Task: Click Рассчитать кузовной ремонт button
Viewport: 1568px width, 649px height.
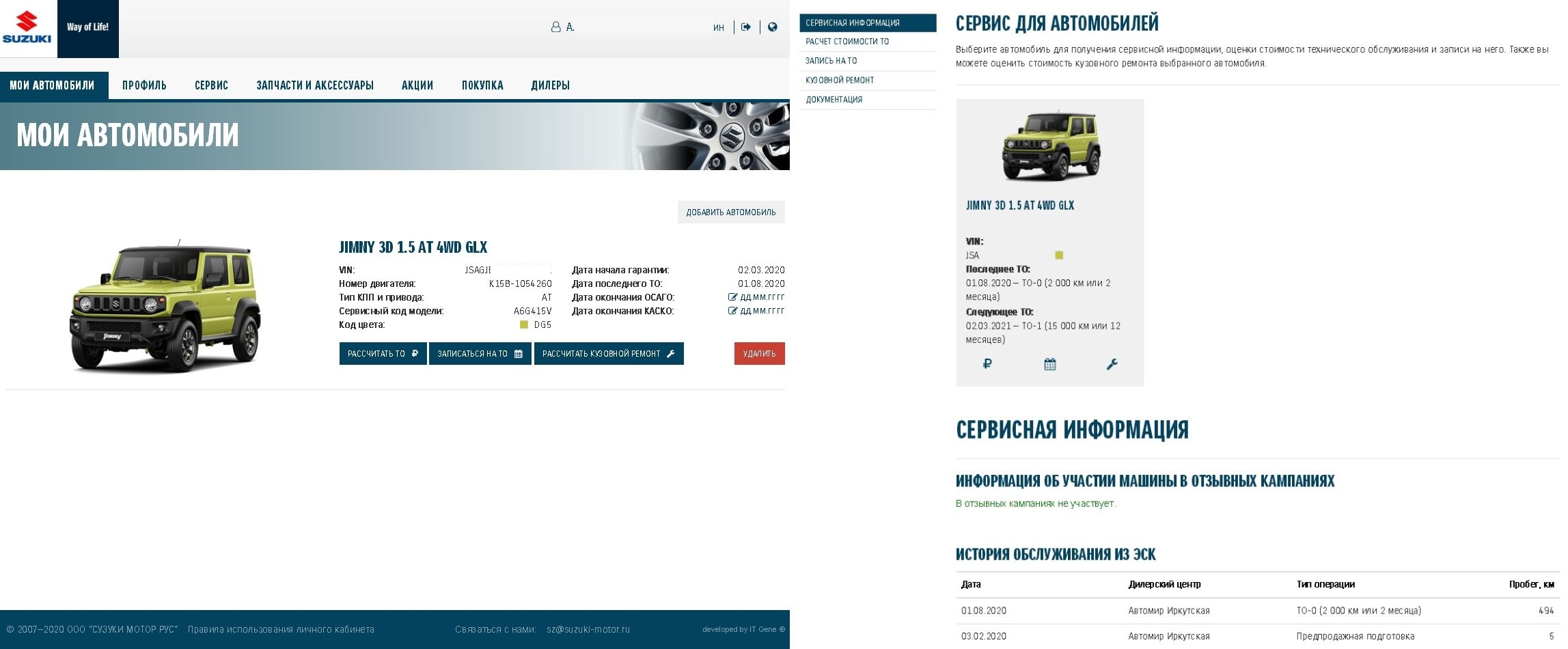Action: click(x=608, y=354)
